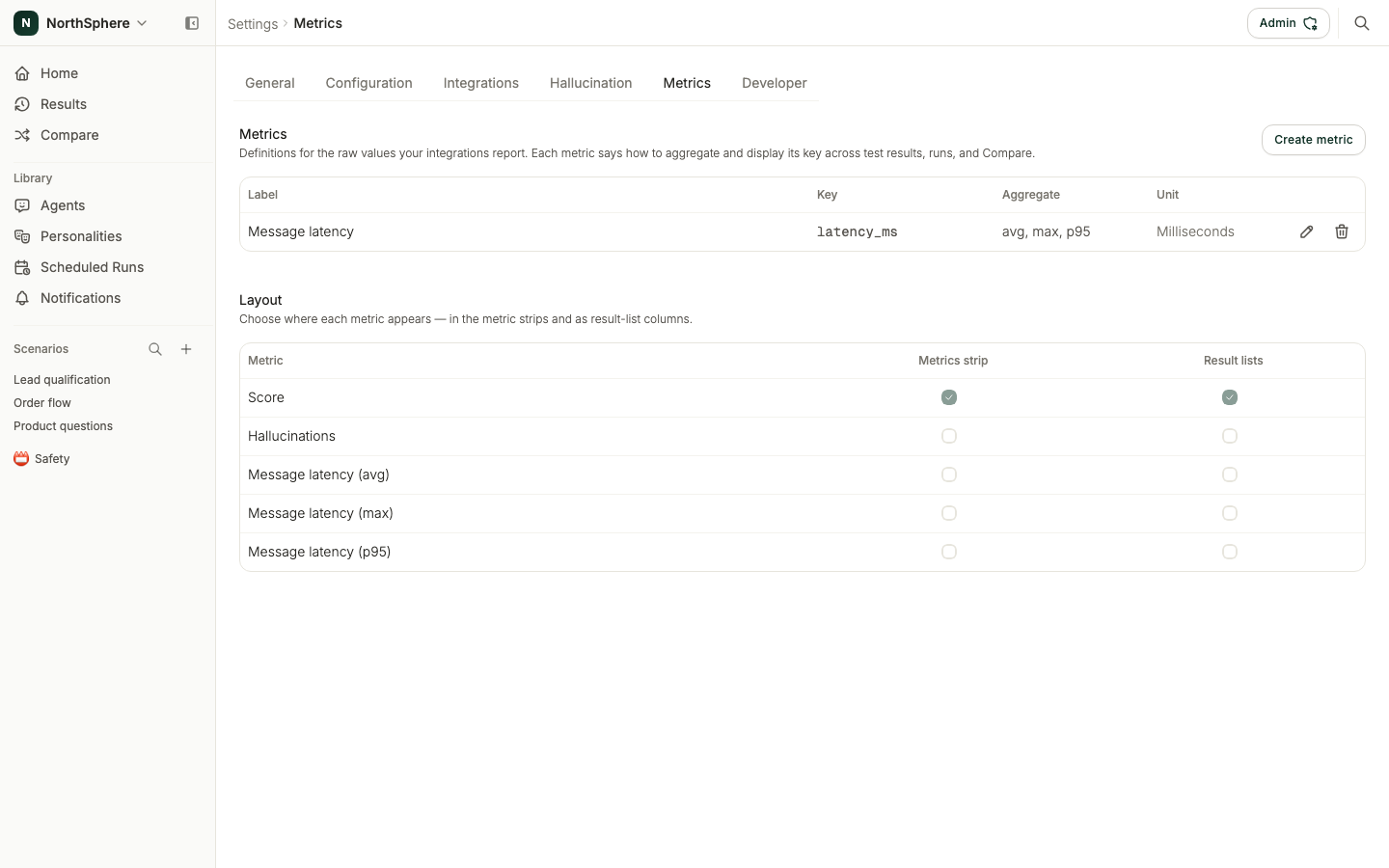The height and width of the screenshot is (868, 1389).
Task: Switch to Configuration tab
Action: tap(369, 83)
